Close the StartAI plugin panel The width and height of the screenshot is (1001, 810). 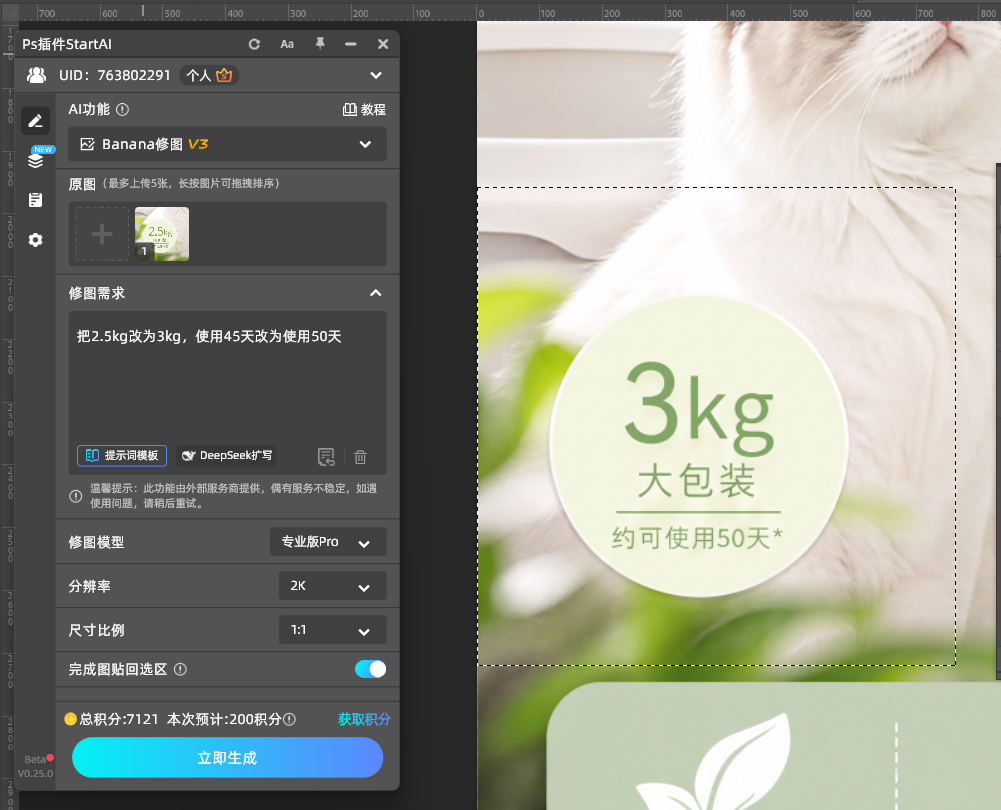coord(383,44)
